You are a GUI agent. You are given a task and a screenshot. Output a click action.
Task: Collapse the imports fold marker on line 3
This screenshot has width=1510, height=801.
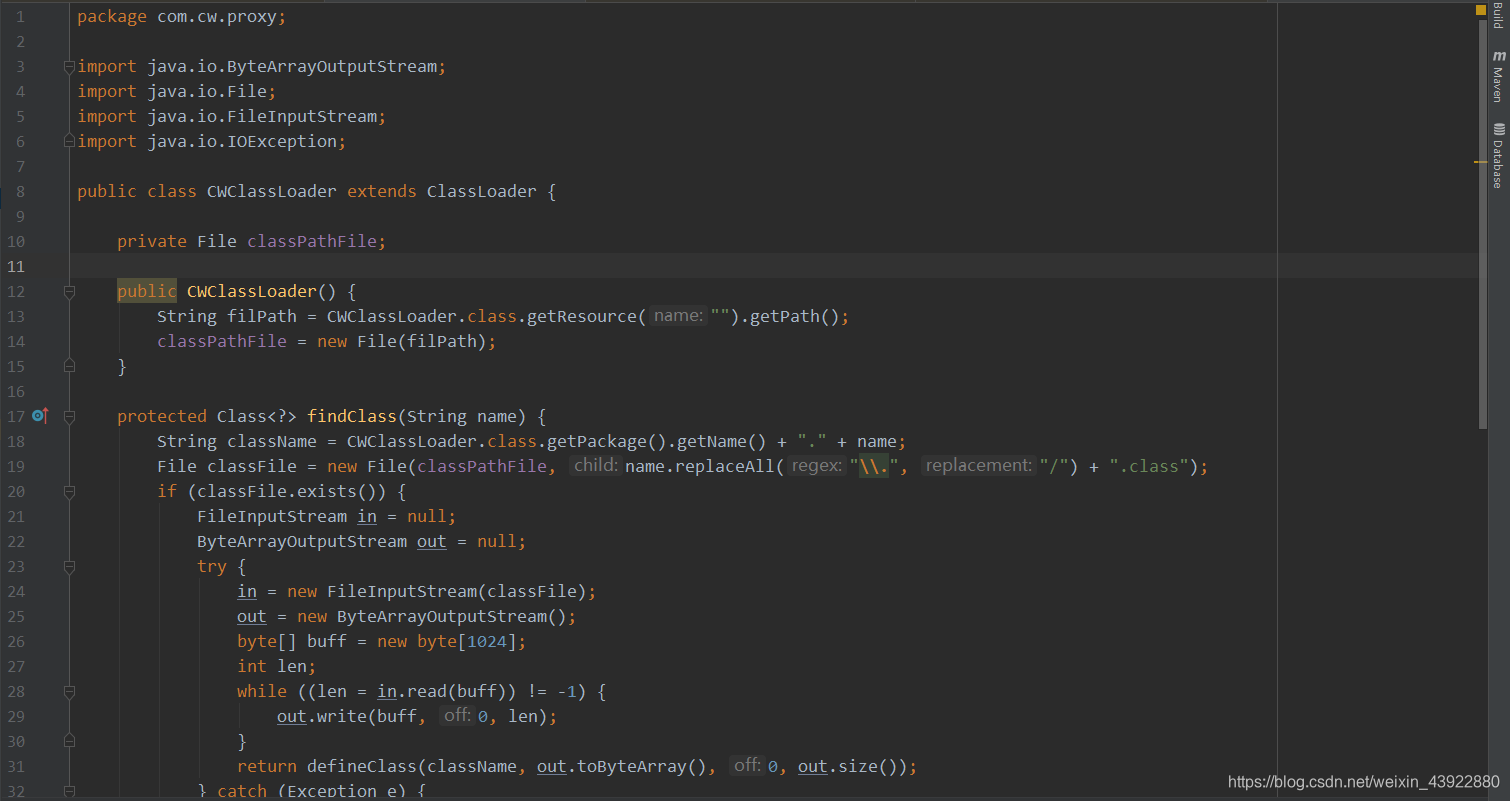[69, 67]
